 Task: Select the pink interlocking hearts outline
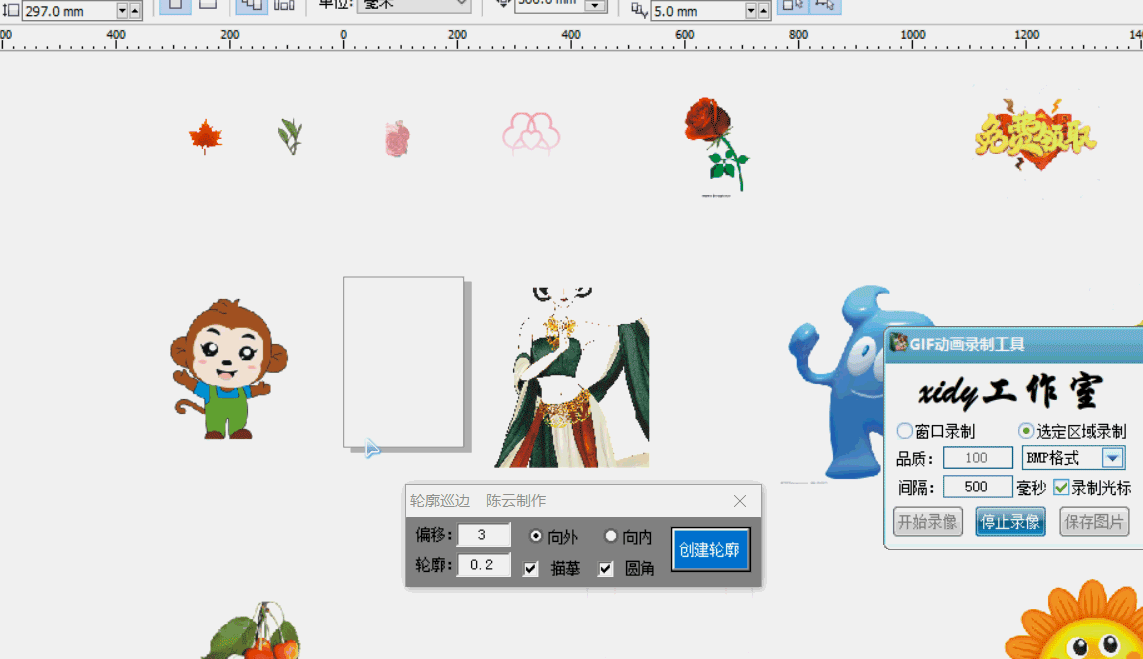[x=531, y=133]
